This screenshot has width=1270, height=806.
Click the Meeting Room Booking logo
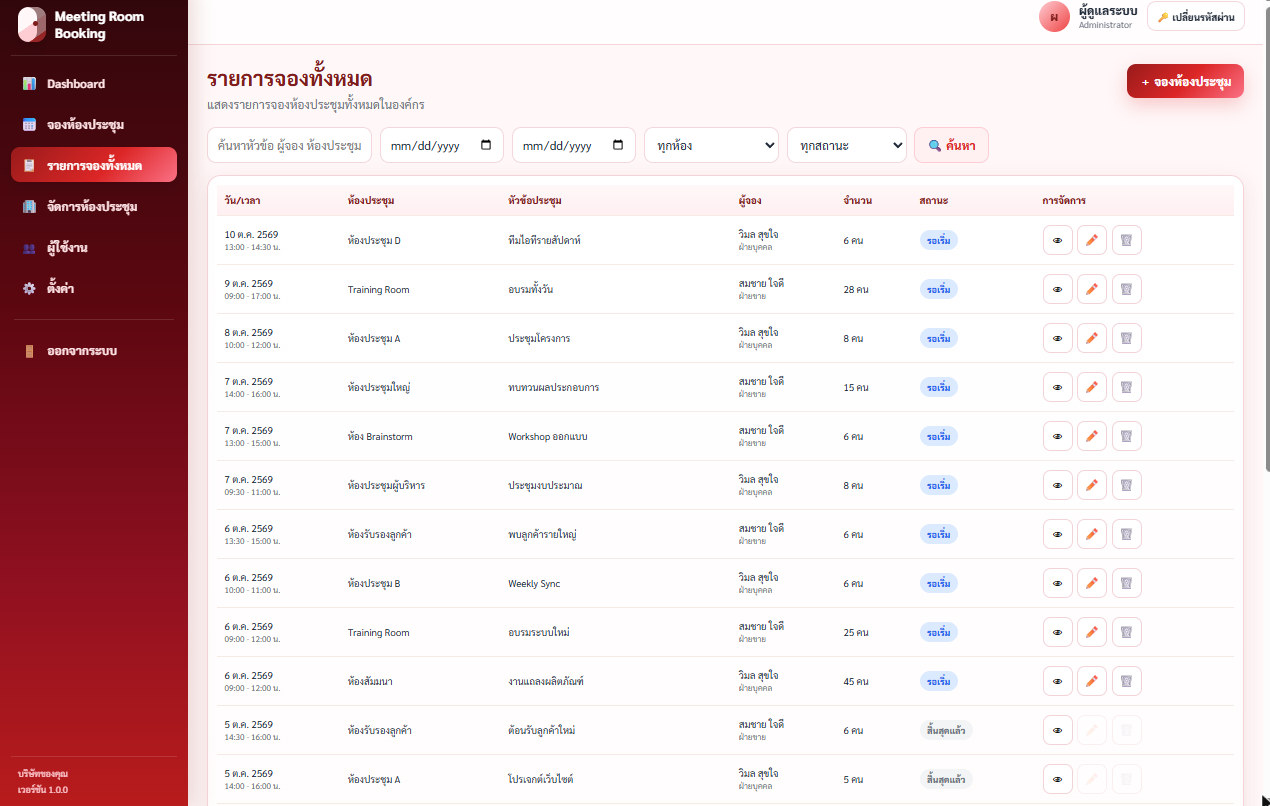pos(32,25)
